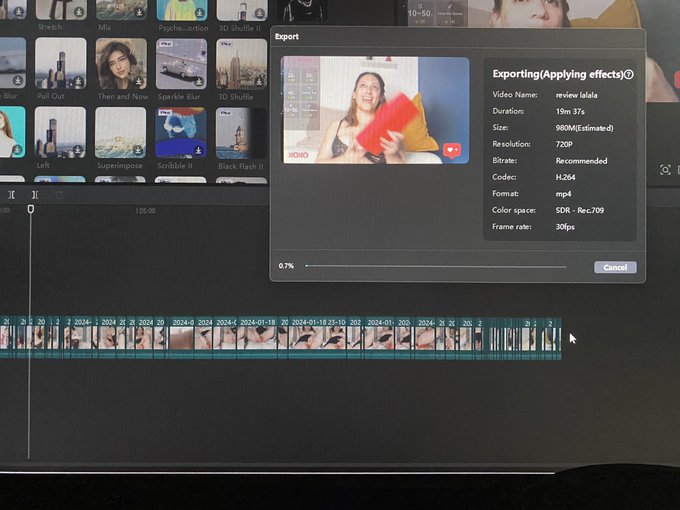Download the Mix effect
Screen dimensions: 680x510
point(139,13)
